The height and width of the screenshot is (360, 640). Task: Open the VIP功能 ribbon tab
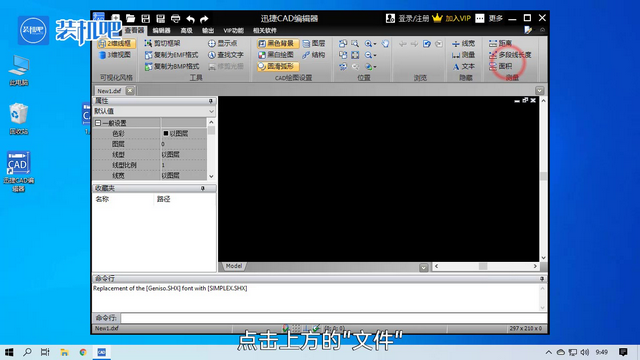click(x=233, y=31)
